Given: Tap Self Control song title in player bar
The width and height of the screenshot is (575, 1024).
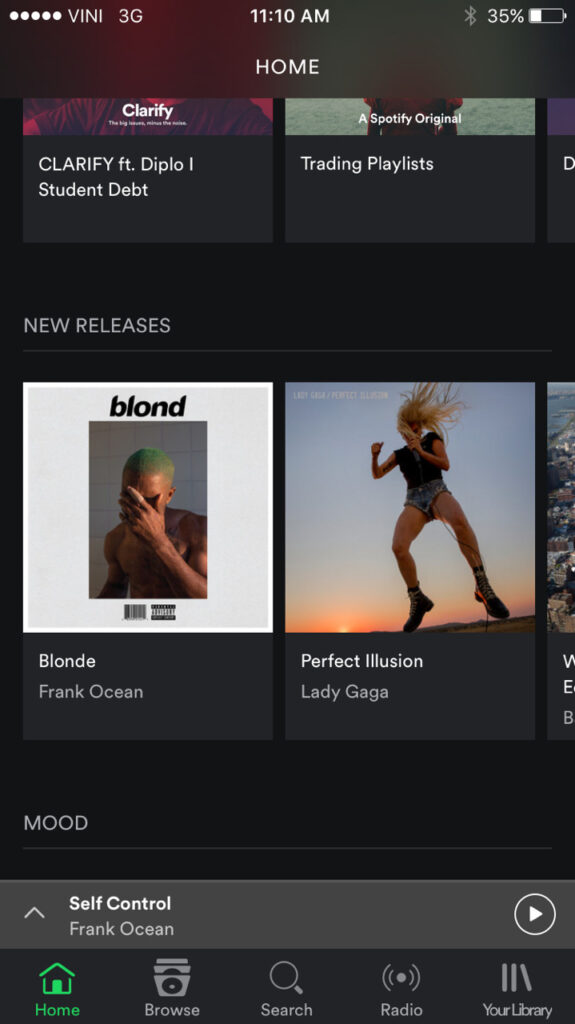Looking at the screenshot, I should [x=120, y=903].
